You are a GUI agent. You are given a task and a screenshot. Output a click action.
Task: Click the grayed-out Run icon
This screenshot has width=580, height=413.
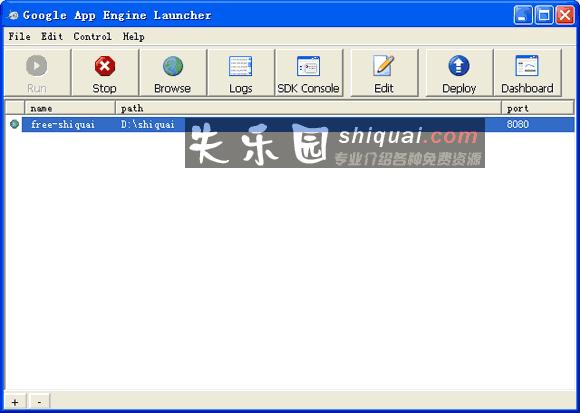(x=37, y=66)
